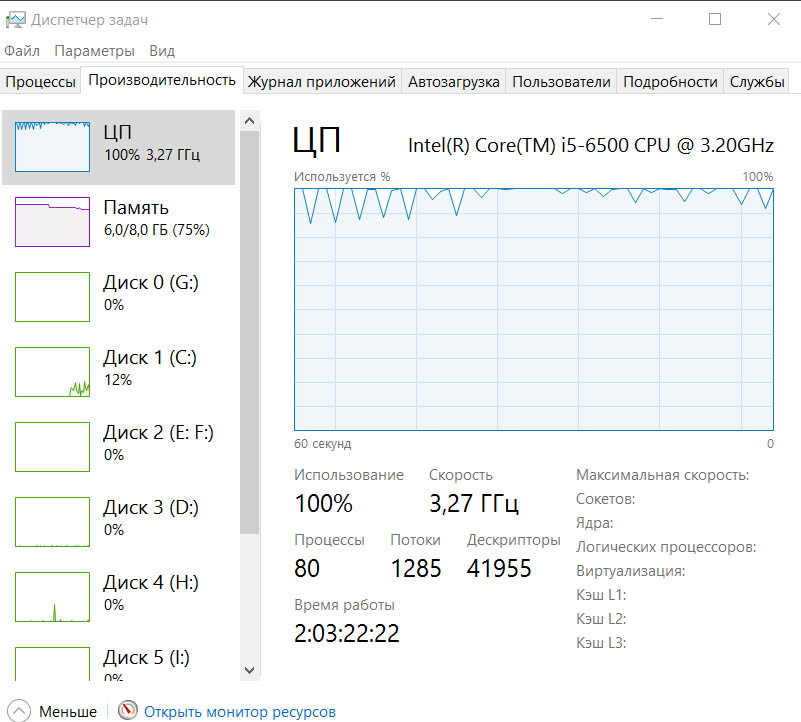Image resolution: width=801 pixels, height=722 pixels.
Task: Switch to the Производительность tab
Action: click(162, 80)
